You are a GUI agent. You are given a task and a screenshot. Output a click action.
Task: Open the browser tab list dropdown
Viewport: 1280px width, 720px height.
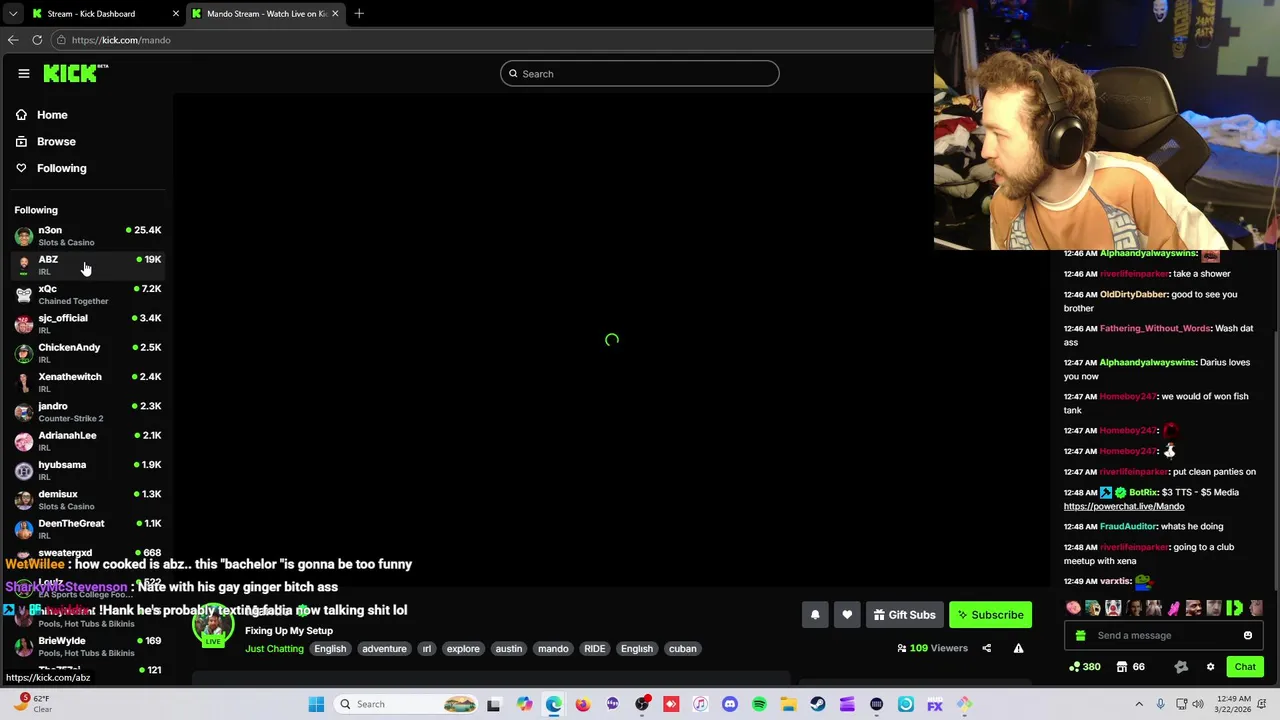(x=12, y=14)
